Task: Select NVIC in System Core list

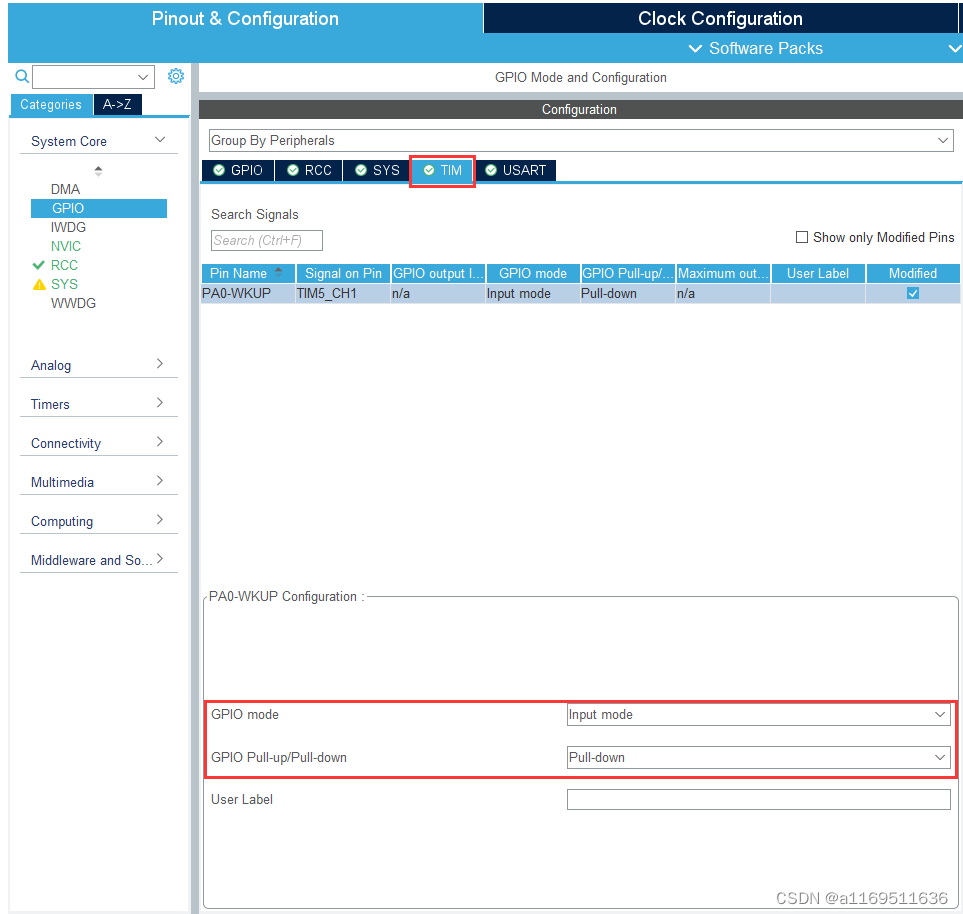Action: coord(66,246)
